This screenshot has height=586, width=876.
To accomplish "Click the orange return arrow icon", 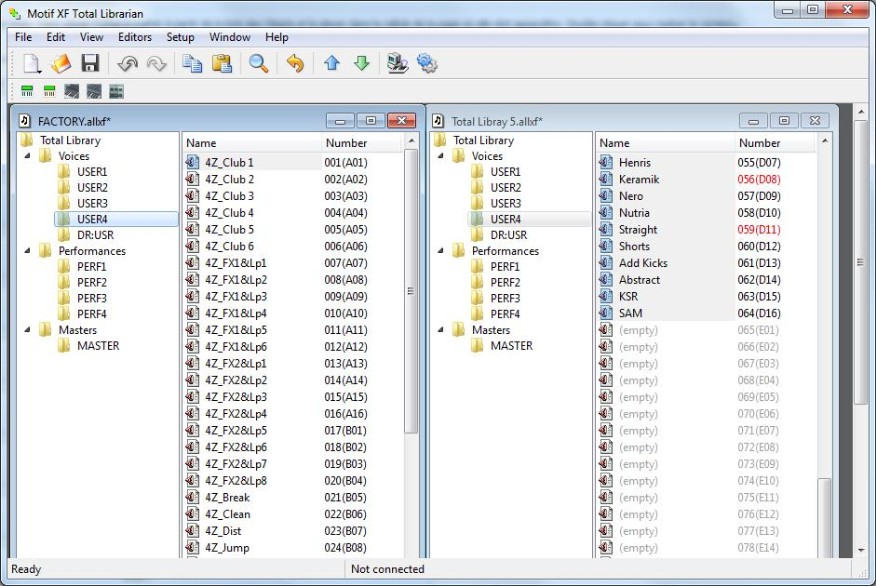I will click(x=295, y=64).
